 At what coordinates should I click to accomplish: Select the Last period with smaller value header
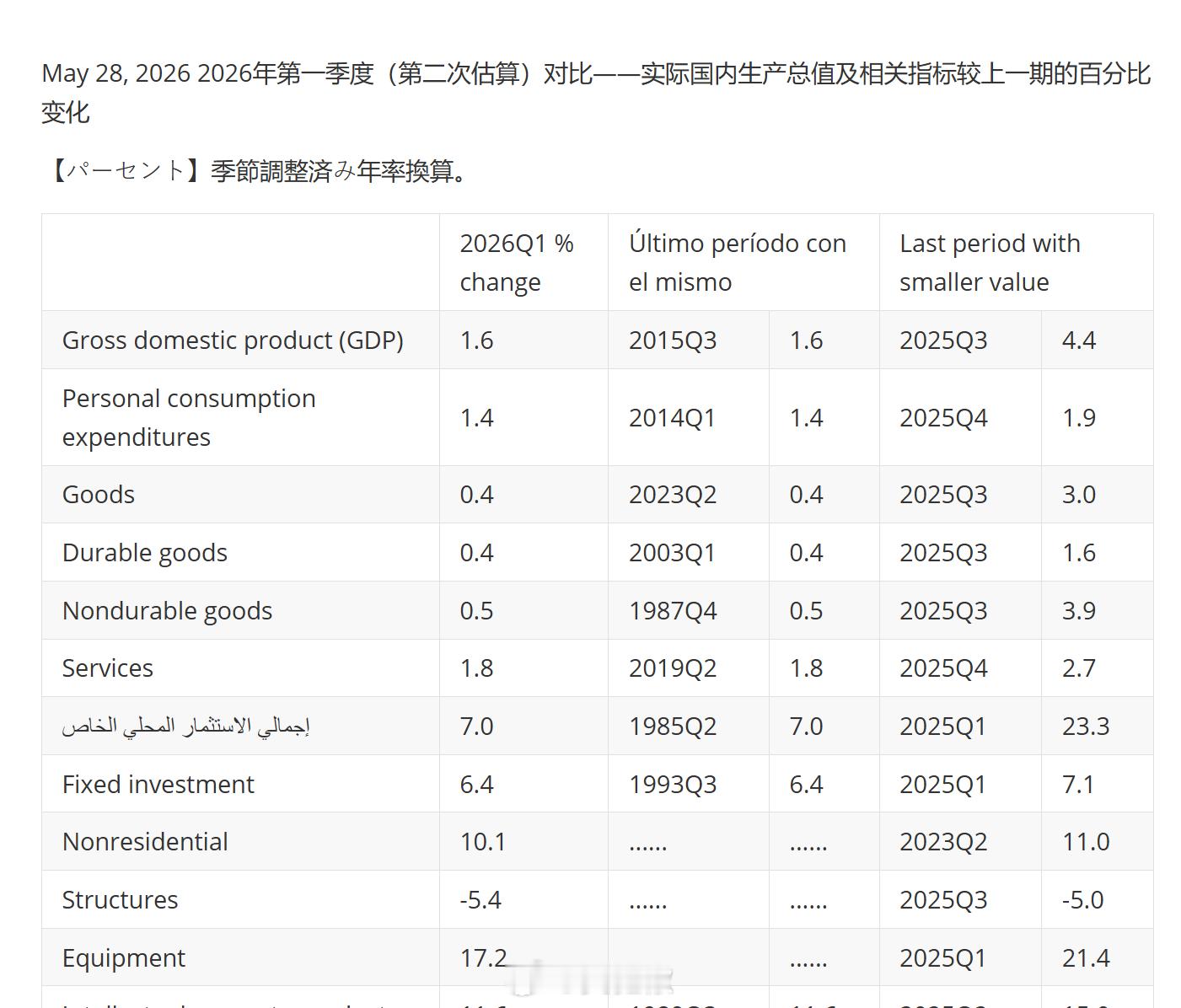coord(990,262)
